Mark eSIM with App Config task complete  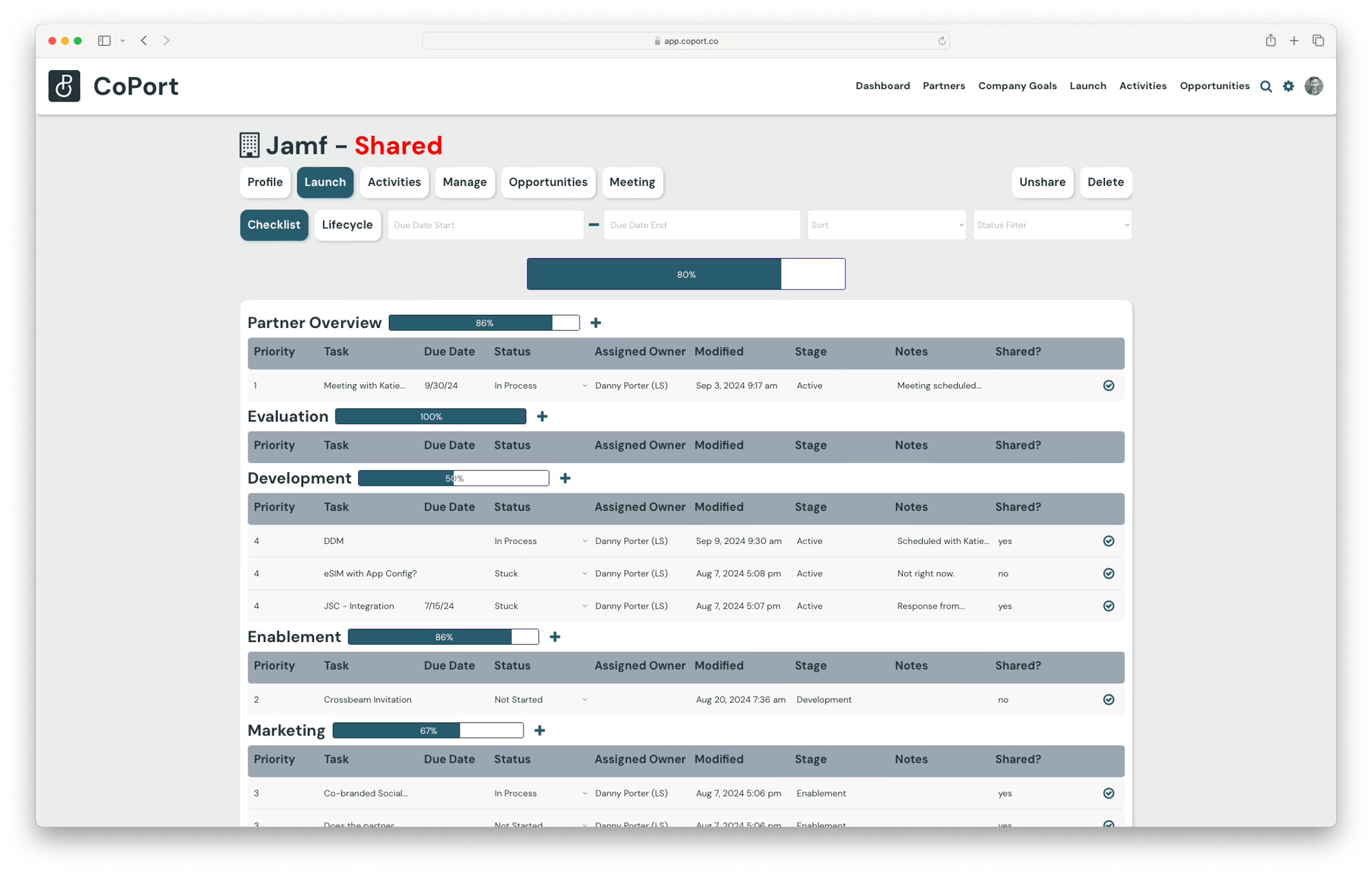[x=1109, y=574]
